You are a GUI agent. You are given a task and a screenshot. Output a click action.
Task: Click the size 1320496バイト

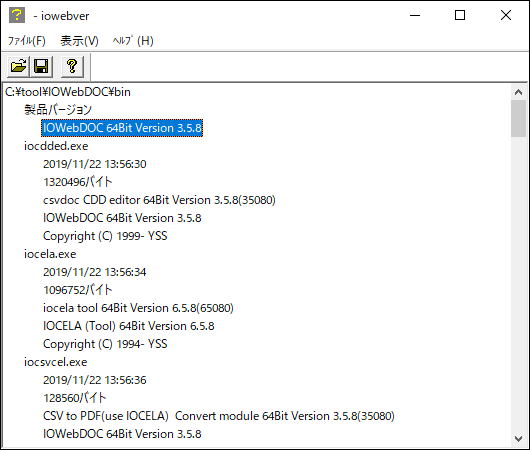[77, 182]
